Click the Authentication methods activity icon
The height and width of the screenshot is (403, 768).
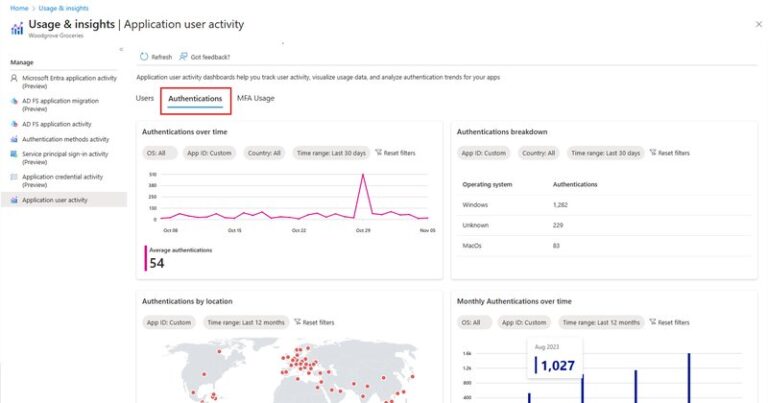(x=14, y=139)
